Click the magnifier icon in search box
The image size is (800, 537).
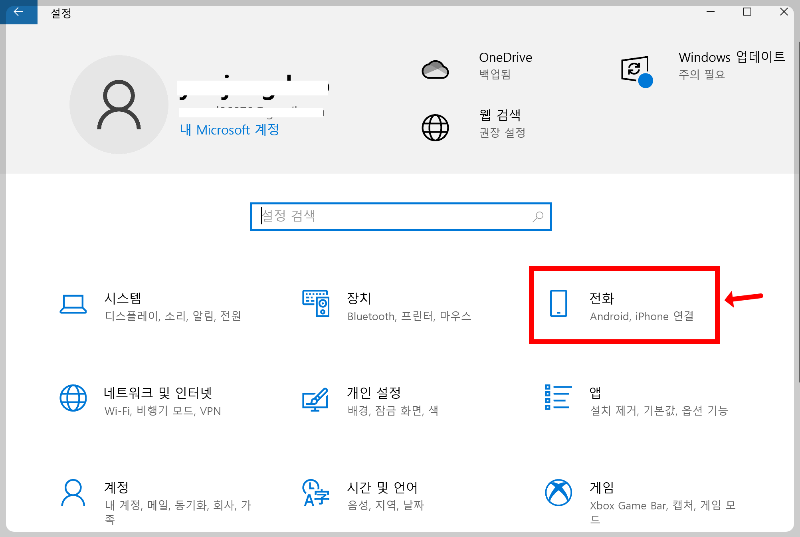[x=538, y=217]
